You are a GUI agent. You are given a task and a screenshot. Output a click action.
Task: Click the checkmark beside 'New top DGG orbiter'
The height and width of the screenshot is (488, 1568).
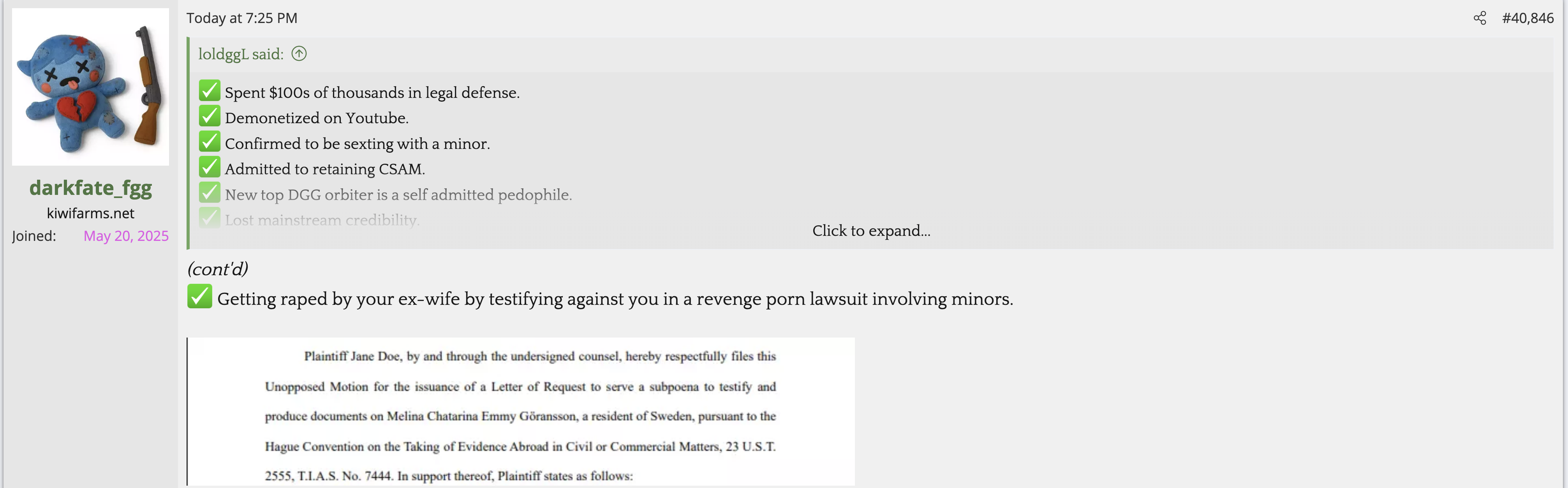[210, 193]
